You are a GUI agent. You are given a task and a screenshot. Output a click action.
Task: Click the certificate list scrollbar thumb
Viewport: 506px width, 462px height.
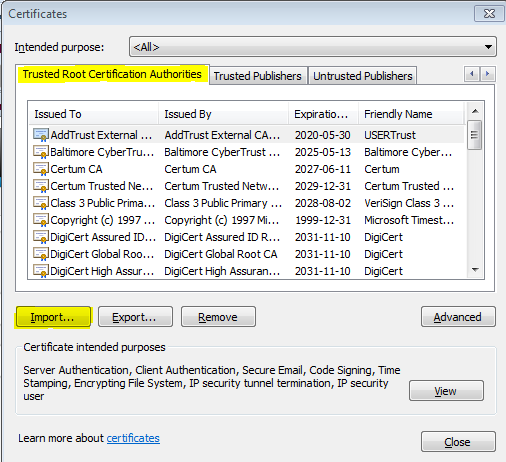pyautogui.click(x=474, y=135)
